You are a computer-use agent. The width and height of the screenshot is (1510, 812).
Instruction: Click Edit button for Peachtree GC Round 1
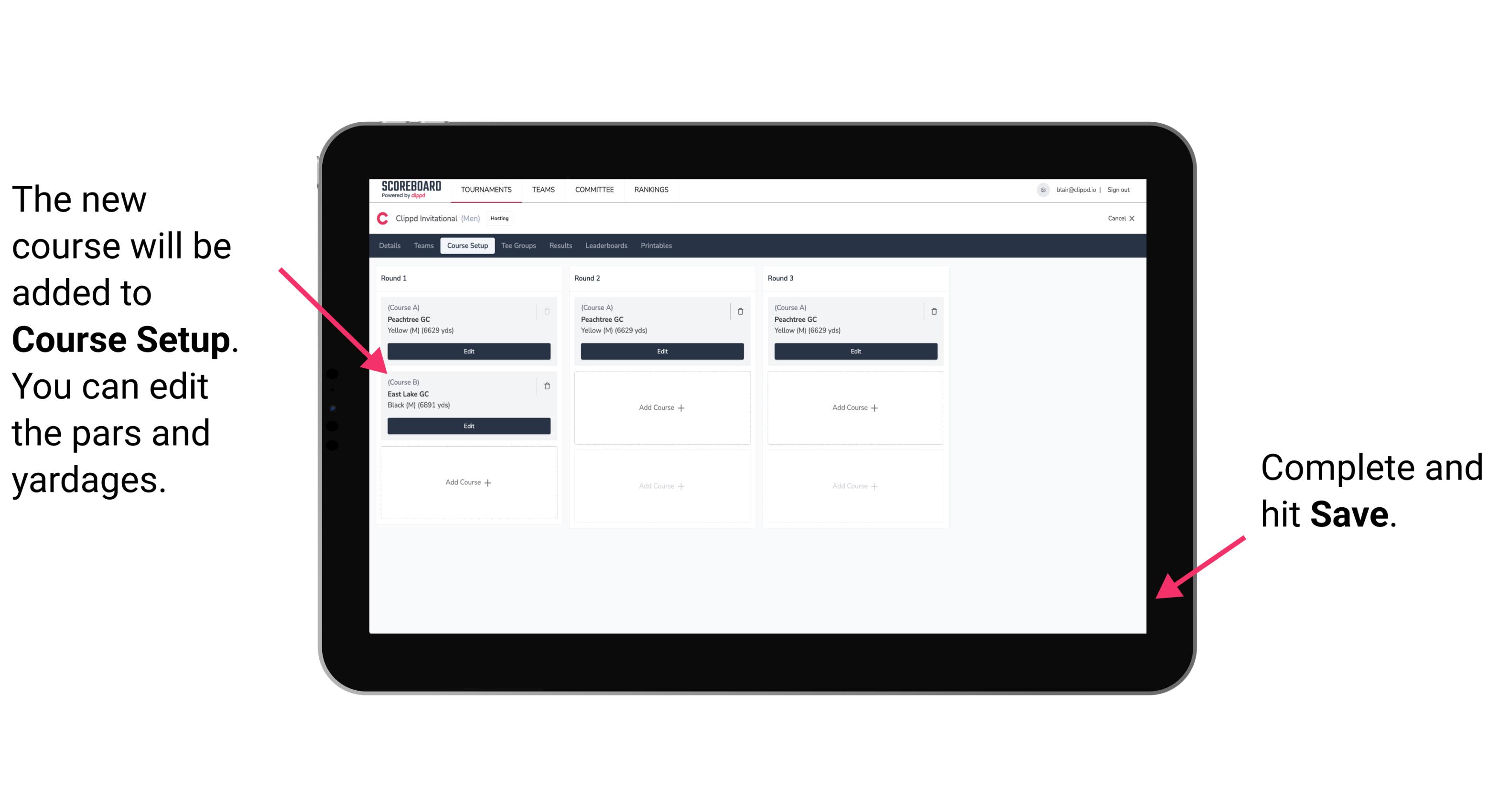click(468, 352)
